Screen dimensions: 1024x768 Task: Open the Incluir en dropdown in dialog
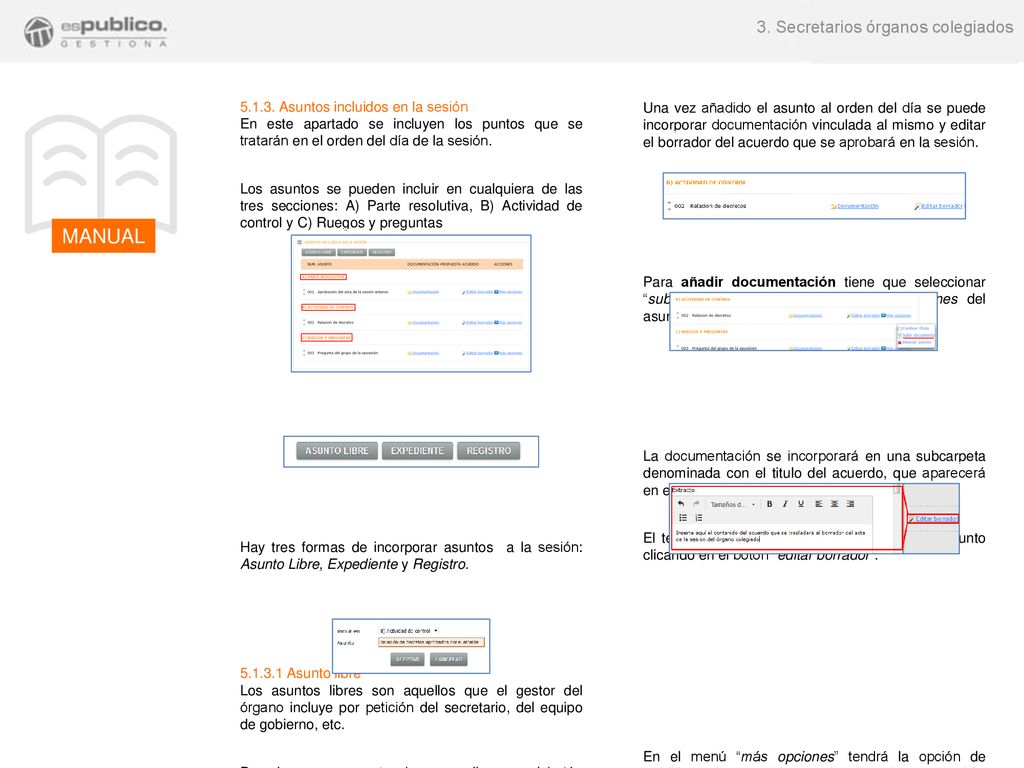click(x=409, y=631)
